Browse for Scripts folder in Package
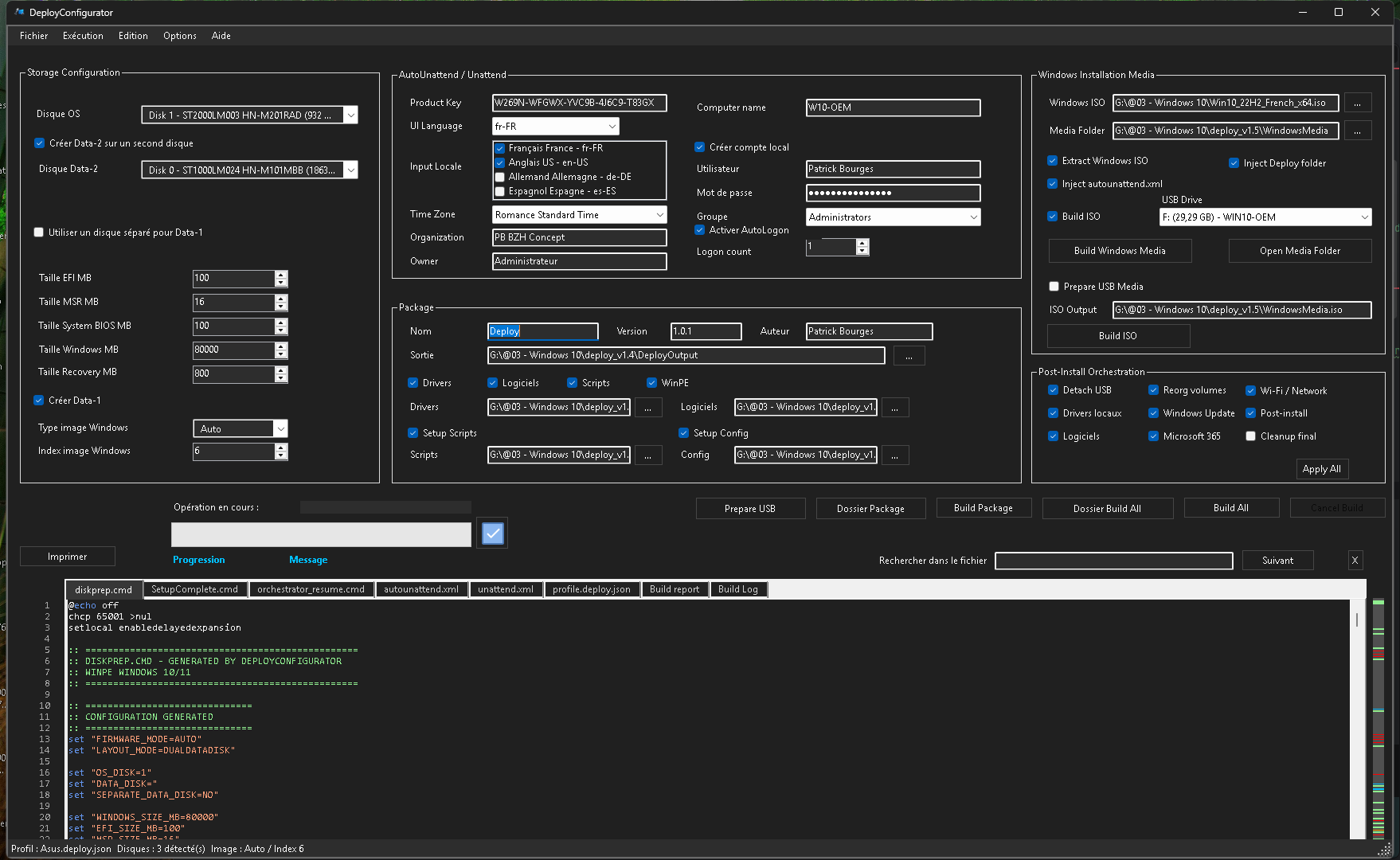This screenshot has height=860, width=1400. pos(647,455)
